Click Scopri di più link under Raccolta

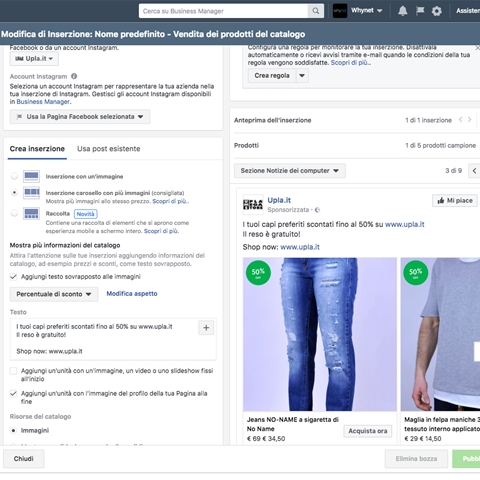(x=161, y=231)
